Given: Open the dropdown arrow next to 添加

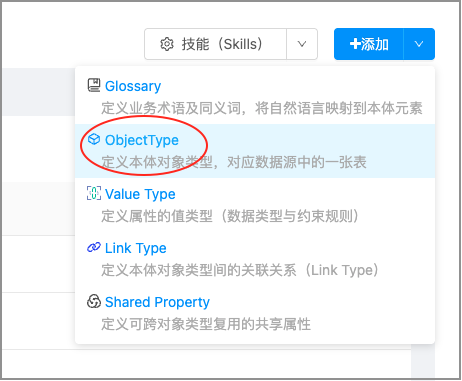Looking at the screenshot, I should [x=419, y=44].
